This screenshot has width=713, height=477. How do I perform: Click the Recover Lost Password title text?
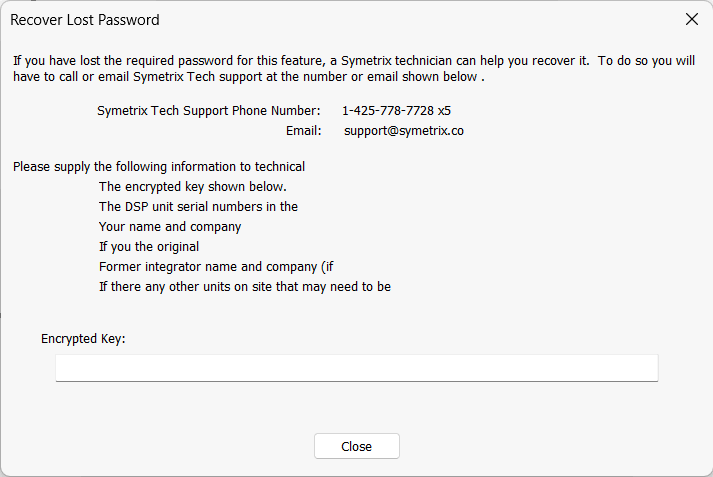85,20
